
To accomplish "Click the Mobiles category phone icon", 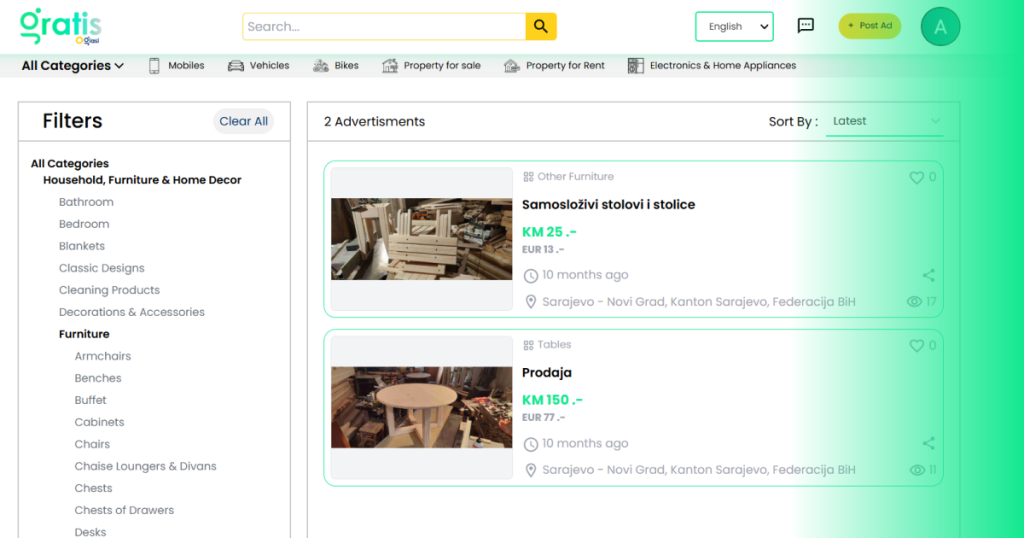I will [155, 66].
